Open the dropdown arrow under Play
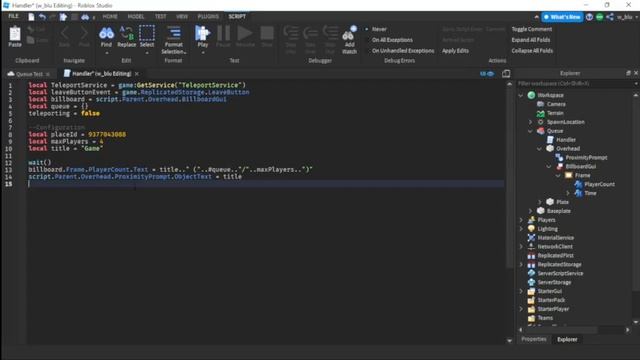 pyautogui.click(x=203, y=53)
